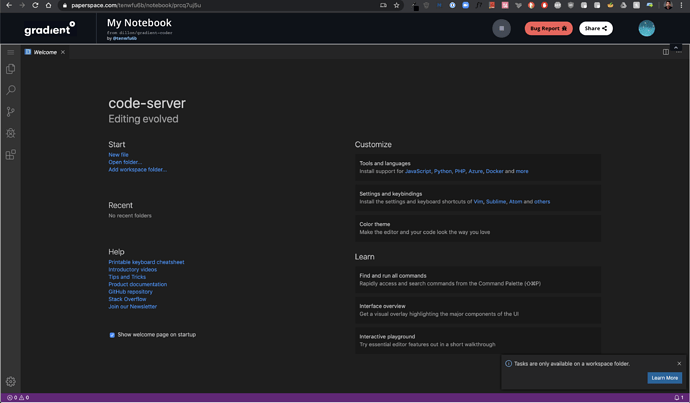The image size is (690, 403).
Task: Open the Manage gear icon
Action: point(11,381)
